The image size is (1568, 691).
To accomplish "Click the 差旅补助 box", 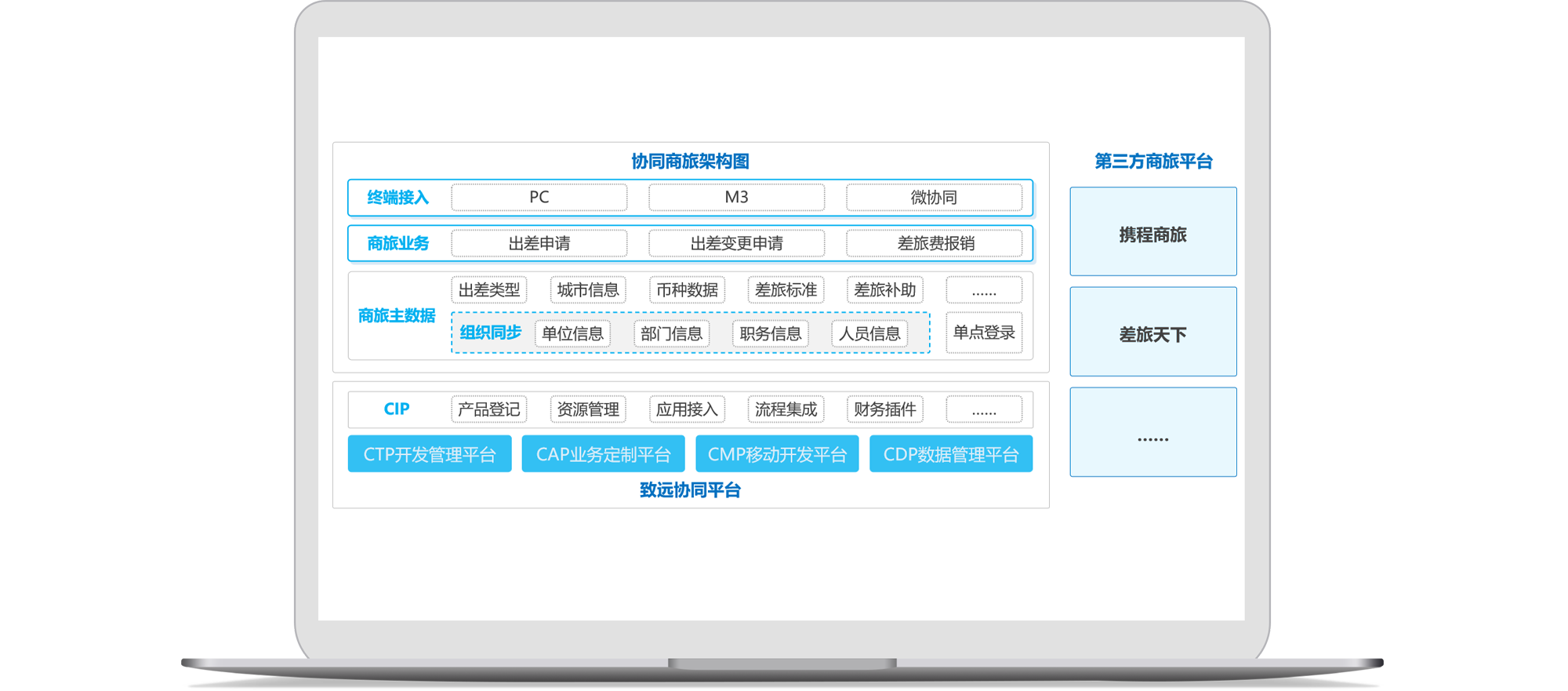I will pos(884,289).
